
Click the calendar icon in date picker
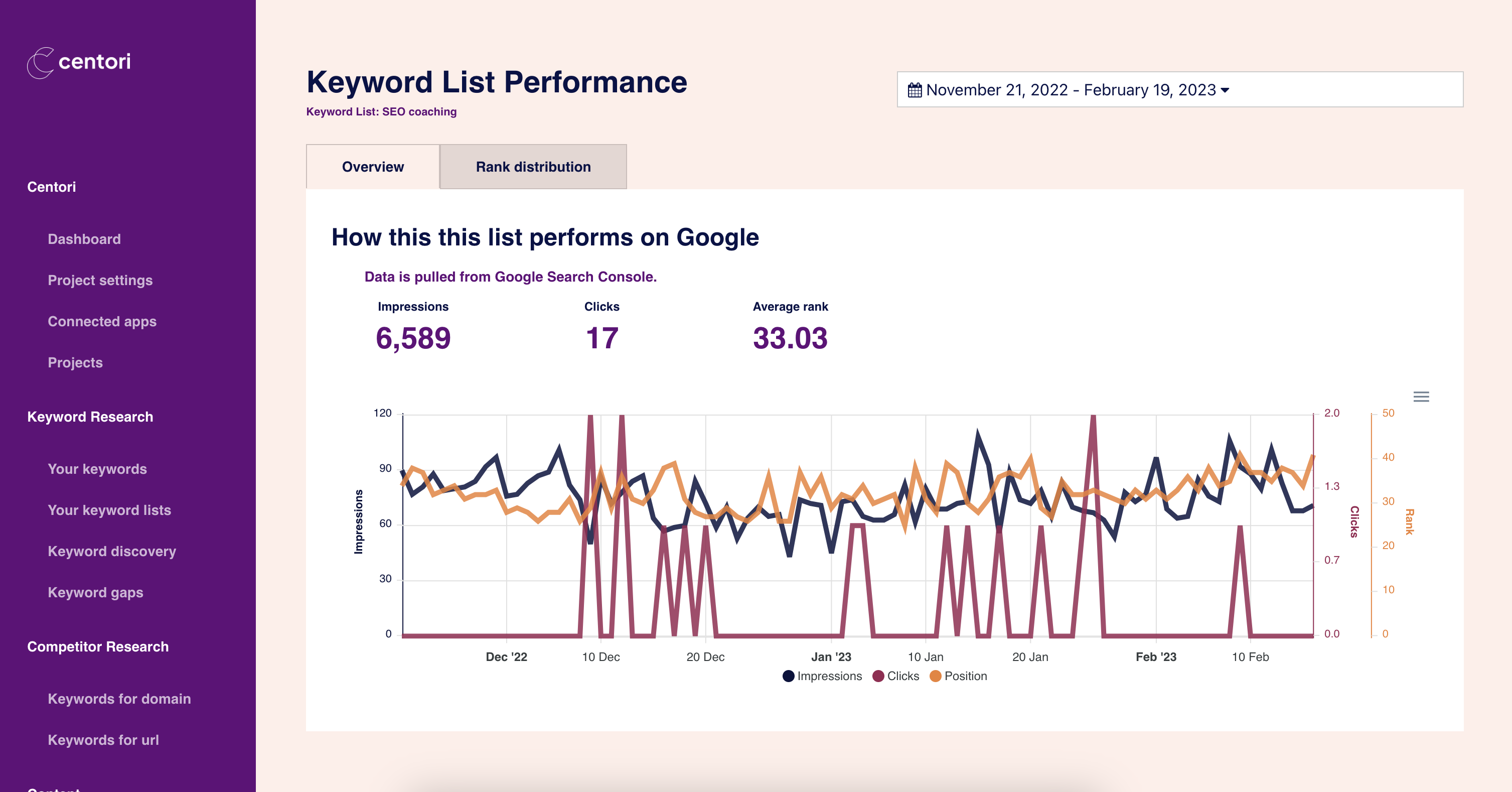coord(915,90)
